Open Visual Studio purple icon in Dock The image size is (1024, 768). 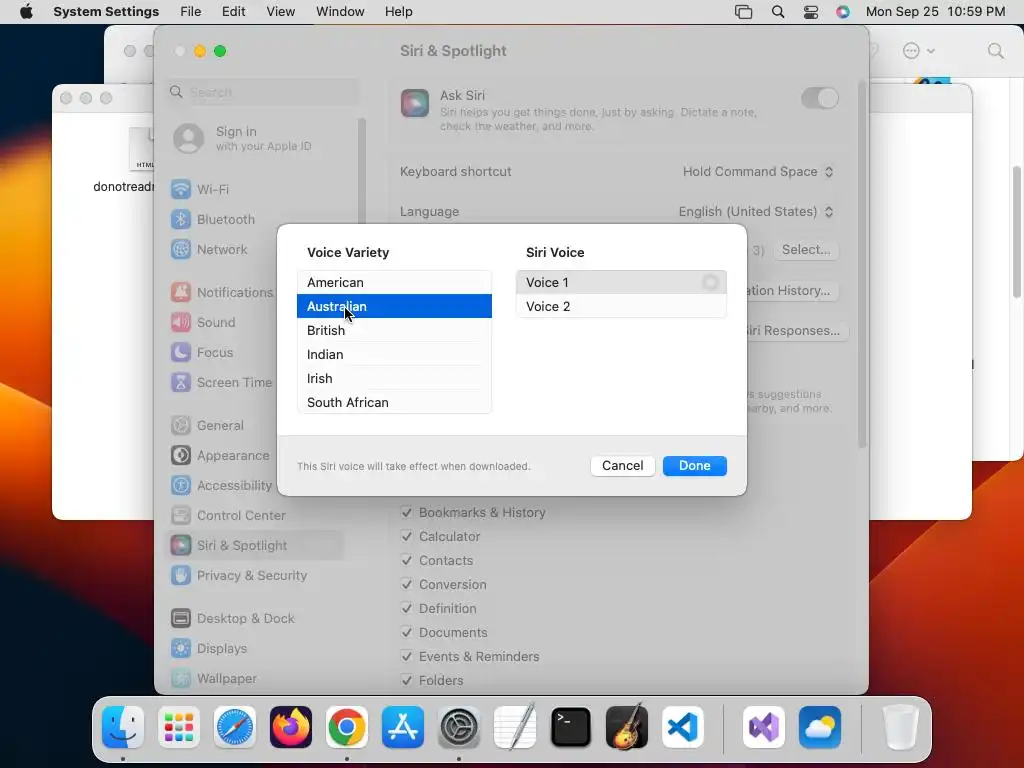764,727
